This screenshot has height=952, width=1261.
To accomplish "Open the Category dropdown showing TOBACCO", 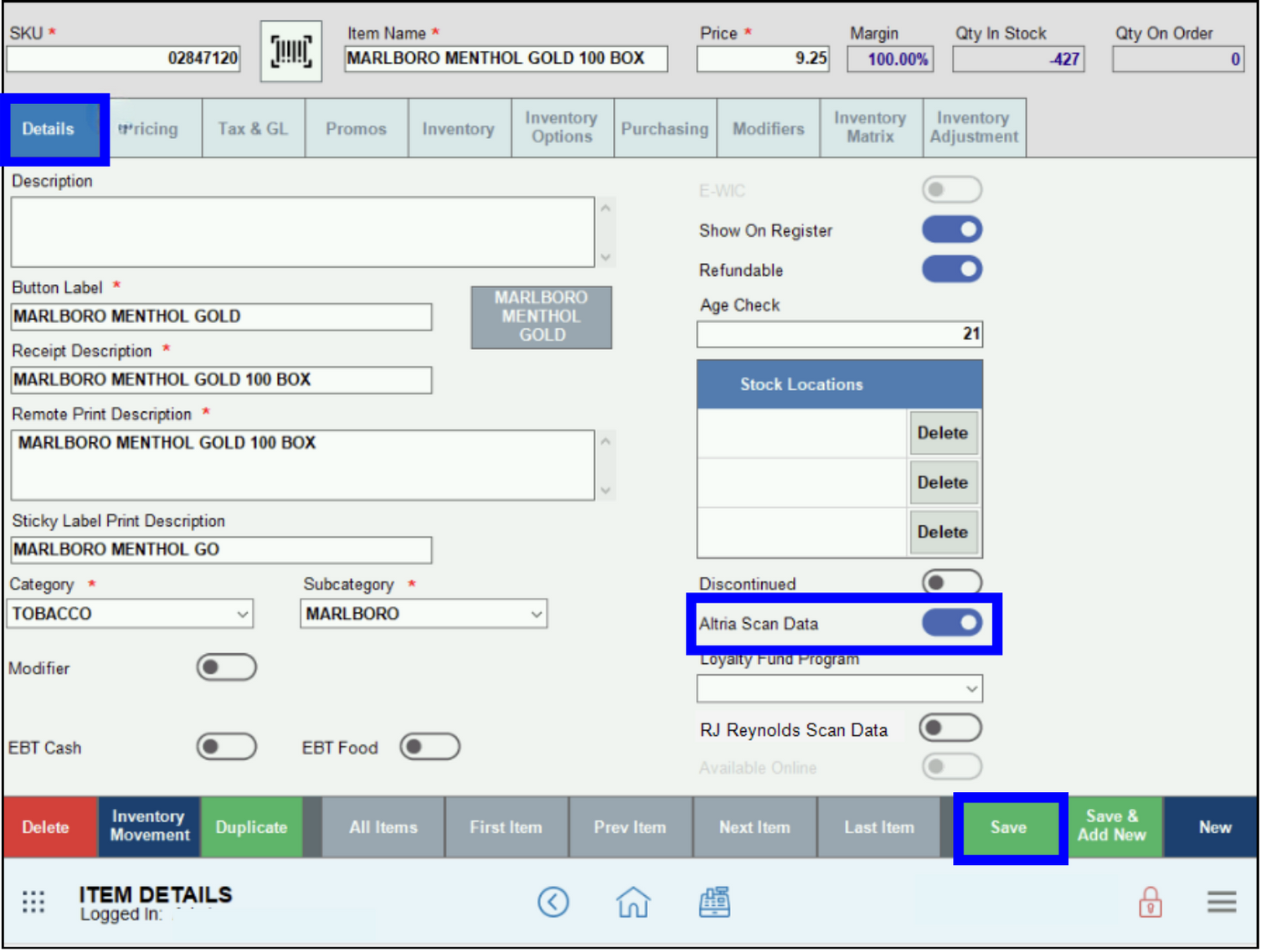I will (130, 614).
